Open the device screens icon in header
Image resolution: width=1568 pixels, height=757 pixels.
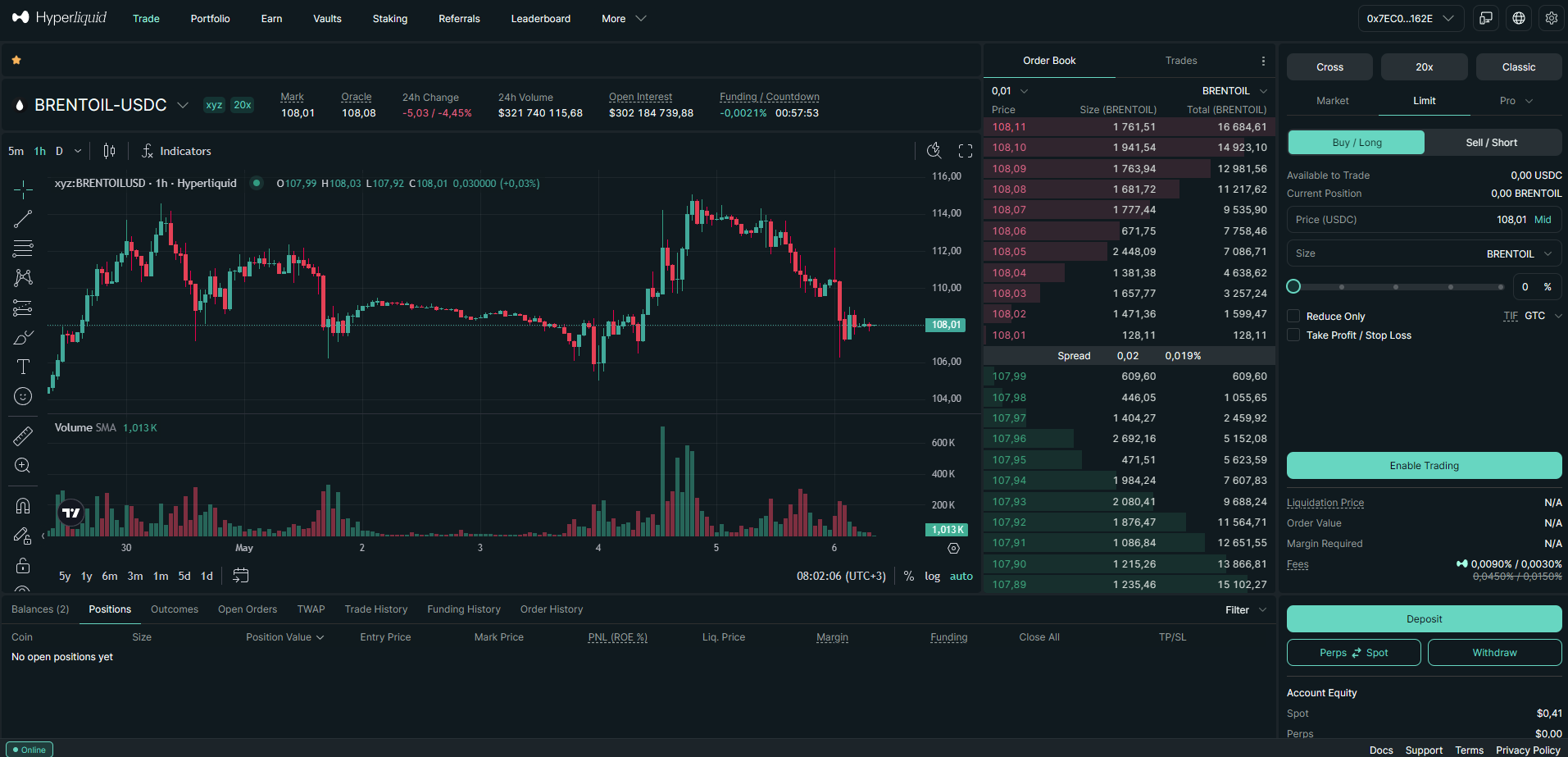(x=1486, y=18)
